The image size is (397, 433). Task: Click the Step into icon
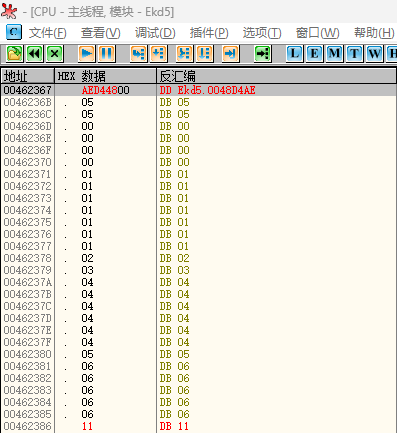138,53
